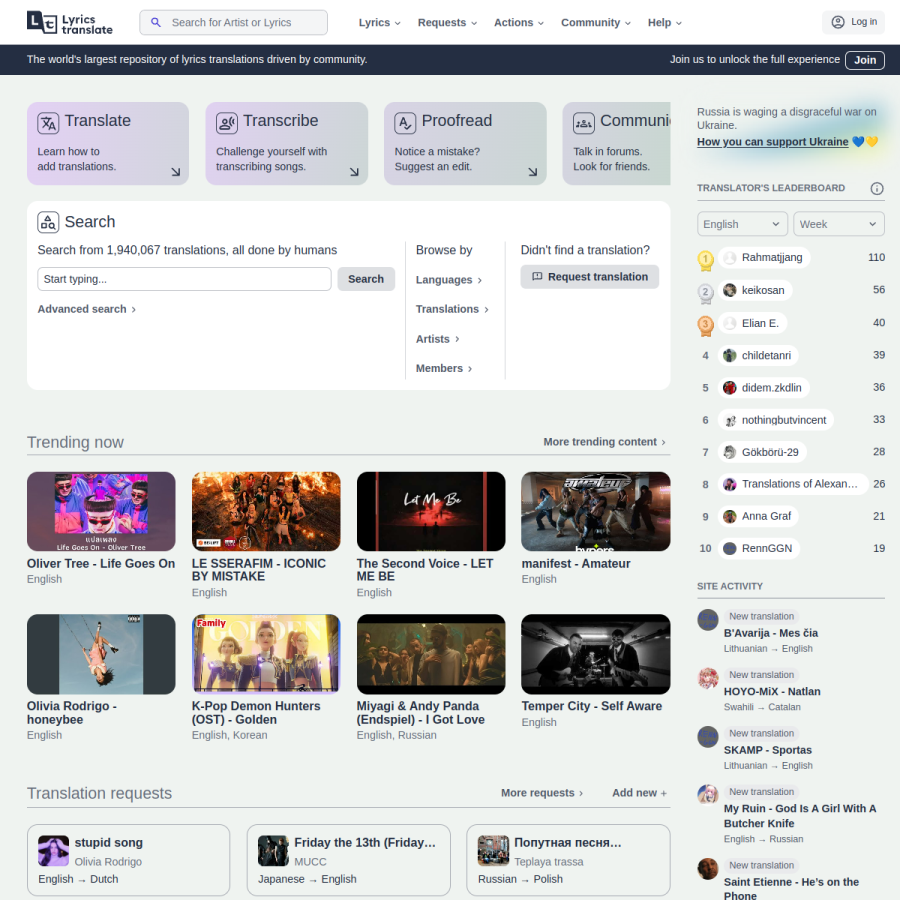
Task: Open nothingbutvincent's leaderboard entry
Action: click(775, 420)
